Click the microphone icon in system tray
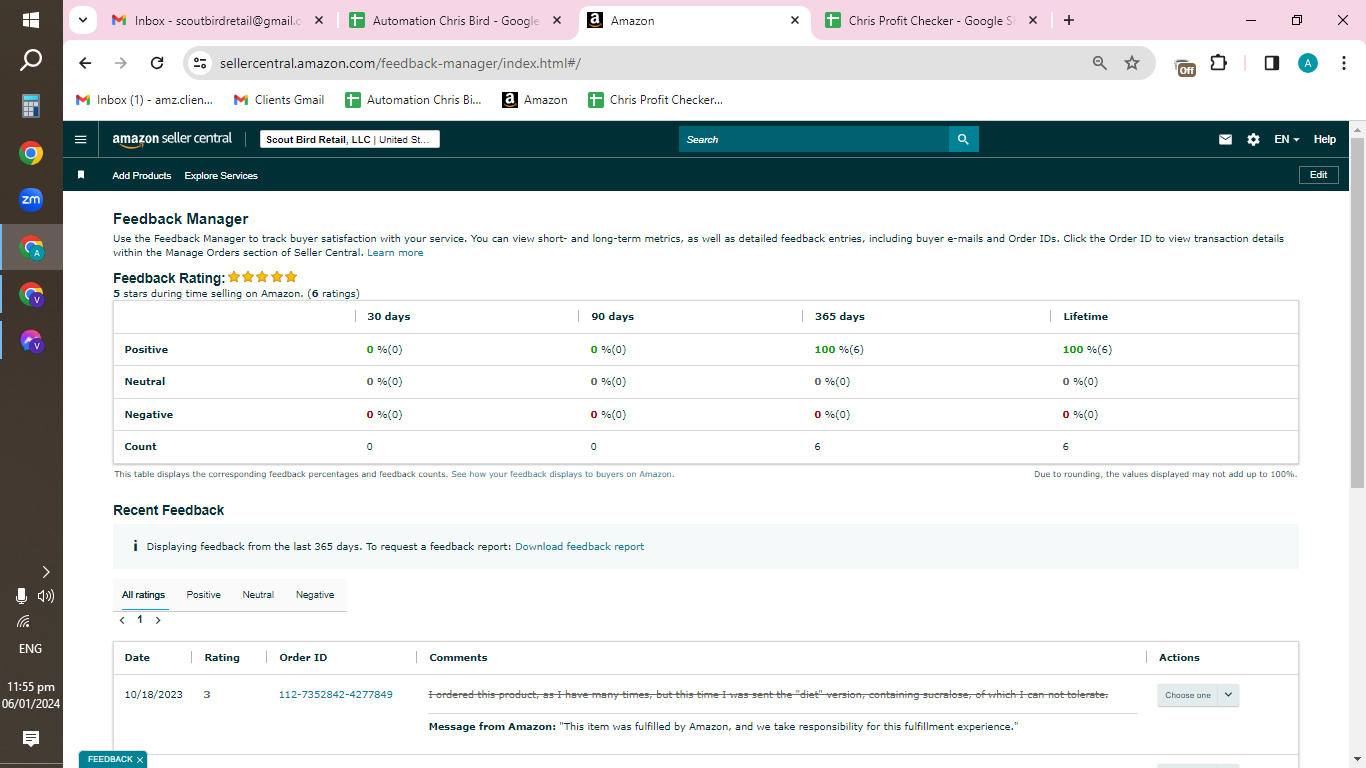Screen dimensions: 1366x768 coord(21,596)
